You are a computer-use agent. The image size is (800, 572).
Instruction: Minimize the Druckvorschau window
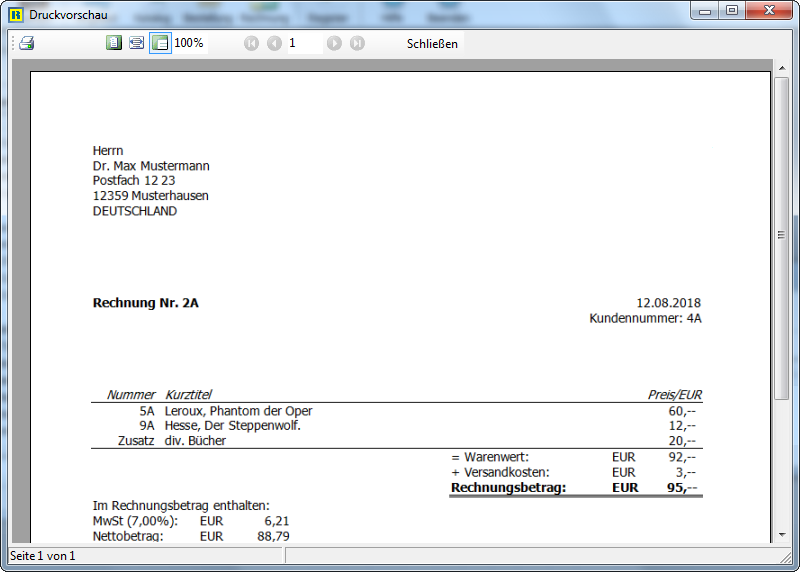tap(706, 11)
